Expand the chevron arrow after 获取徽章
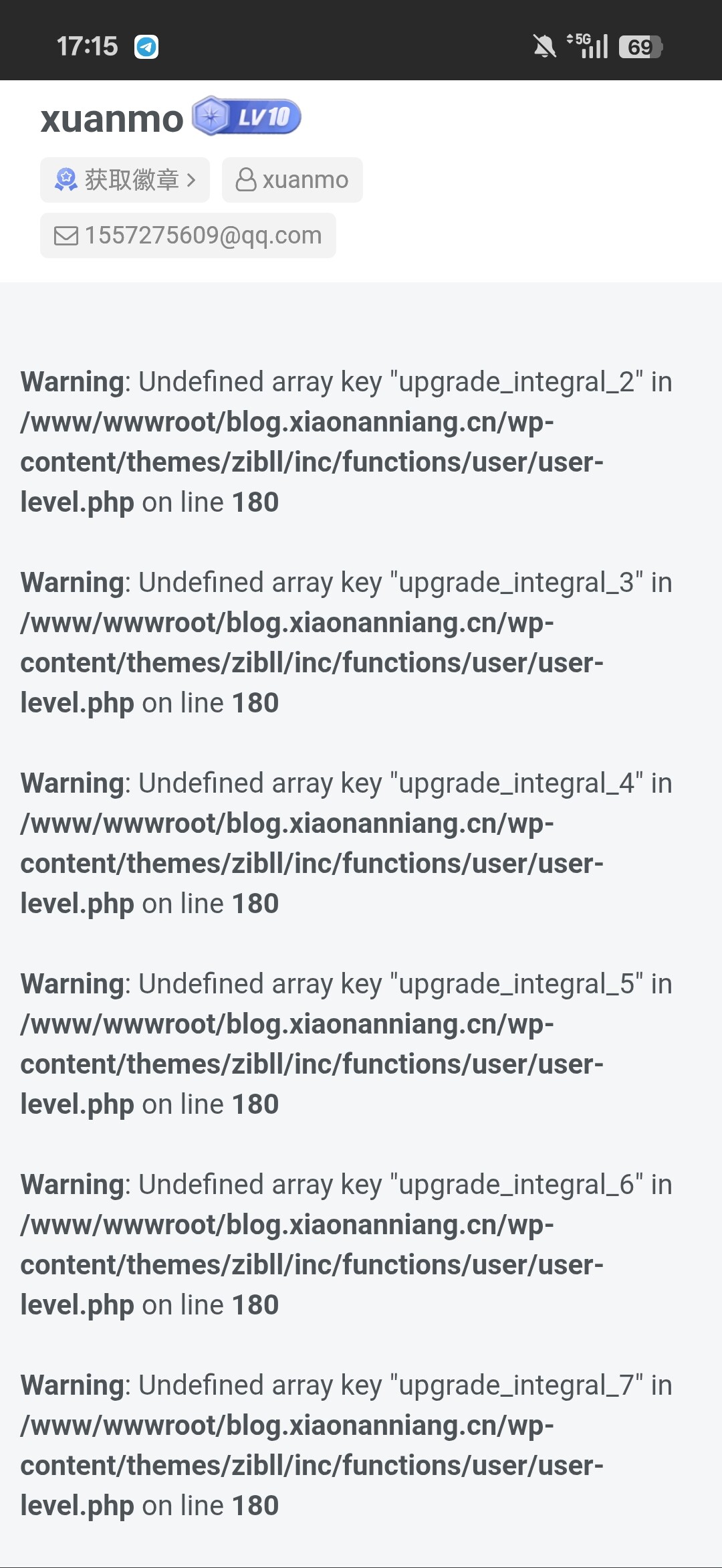Viewport: 722px width, 1568px height. click(191, 180)
